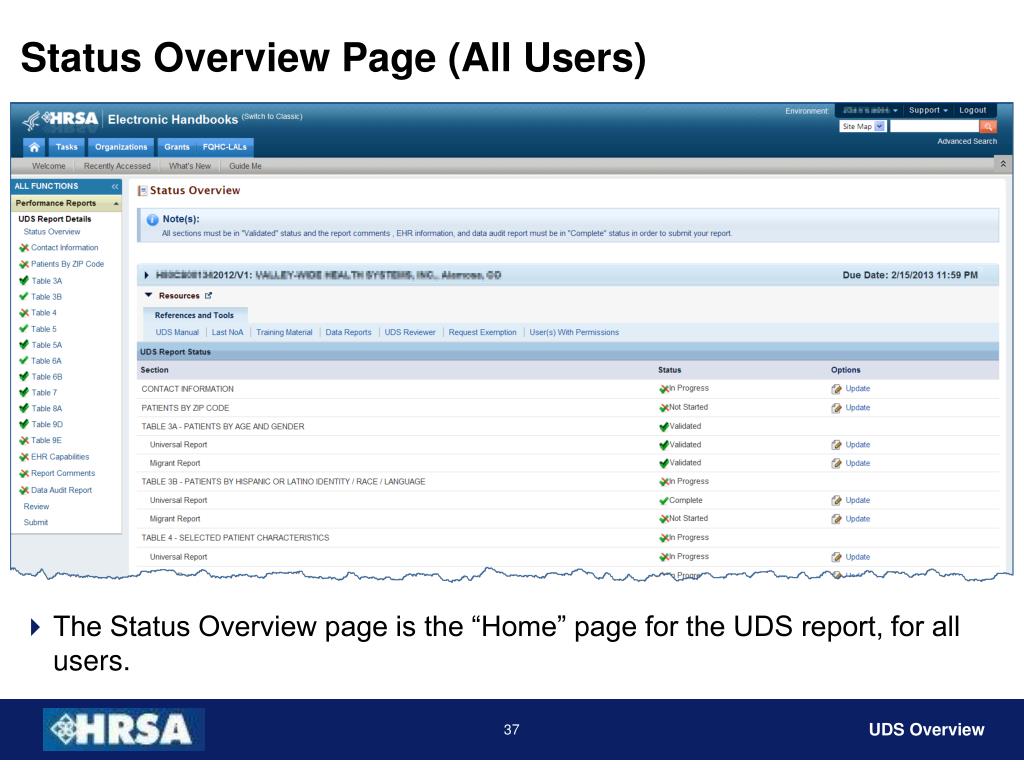Click the Note(s) info icon
This screenshot has height=768, width=1024.
tap(152, 220)
